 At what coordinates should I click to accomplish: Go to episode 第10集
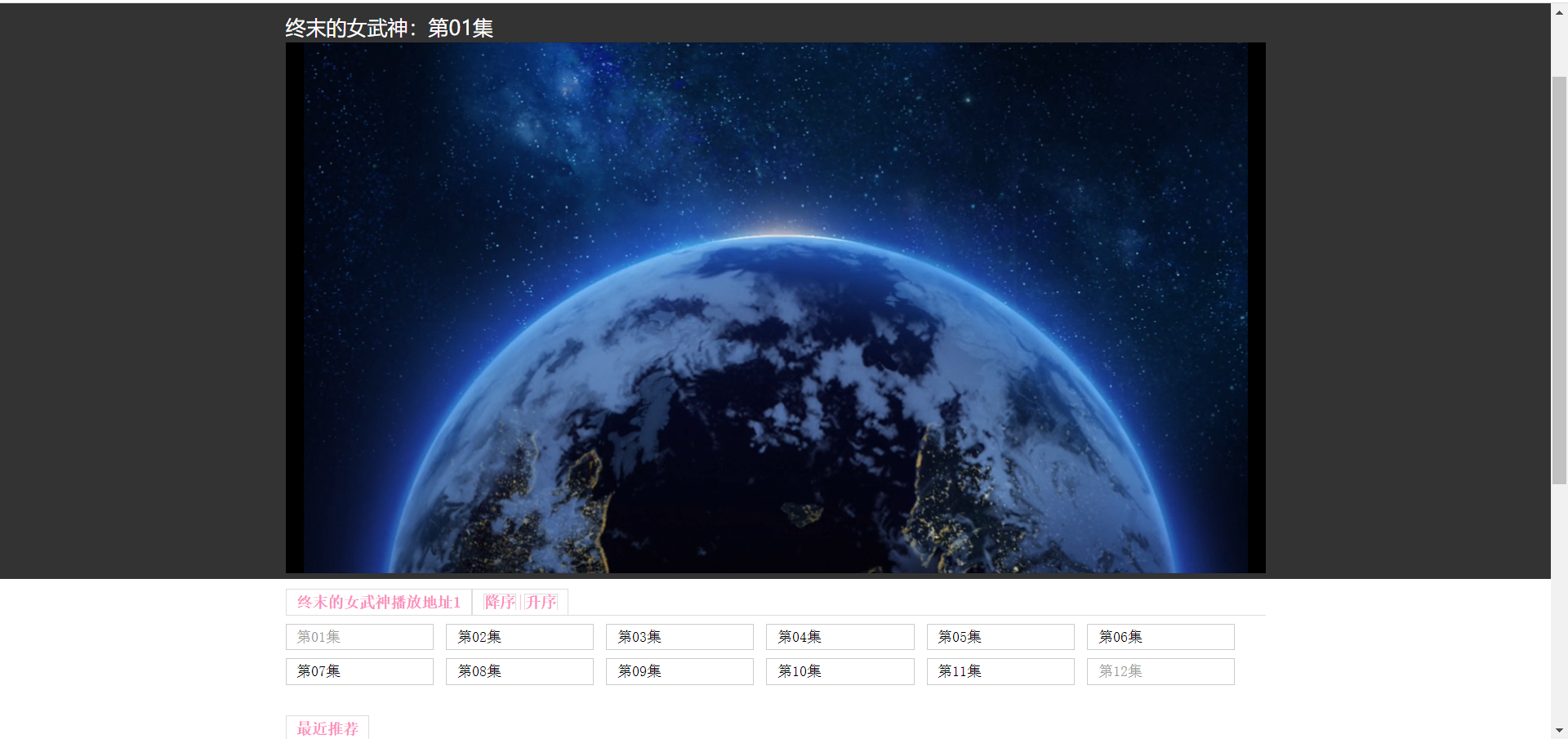pos(840,671)
